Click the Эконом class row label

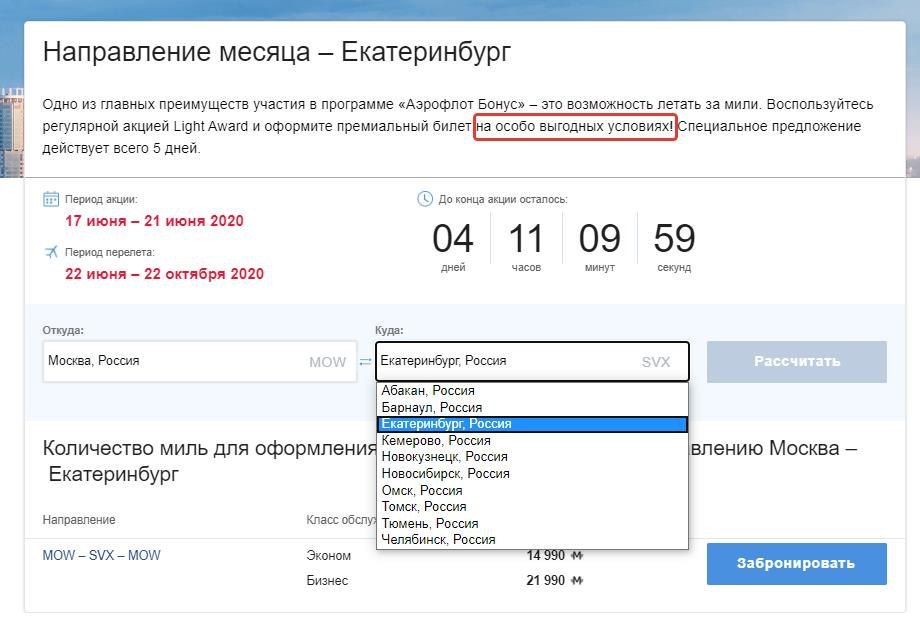[329, 556]
